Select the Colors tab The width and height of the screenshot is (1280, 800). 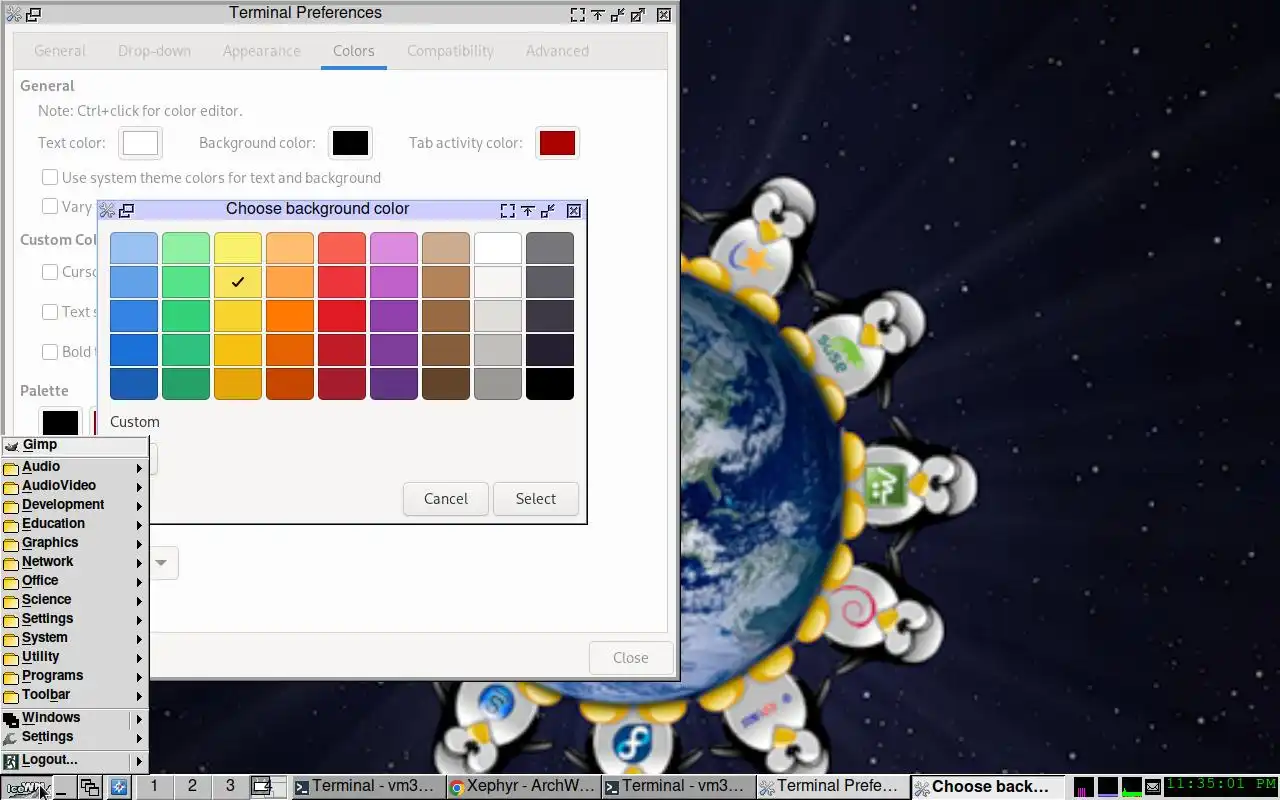pos(354,51)
